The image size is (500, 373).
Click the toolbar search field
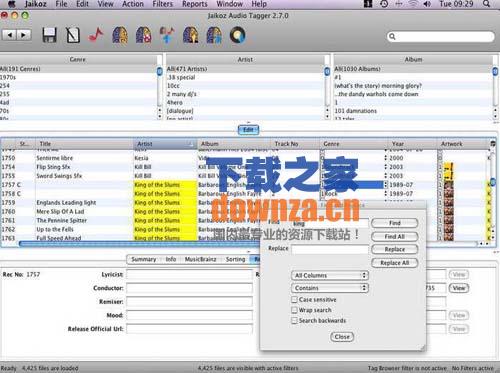[x=441, y=36]
